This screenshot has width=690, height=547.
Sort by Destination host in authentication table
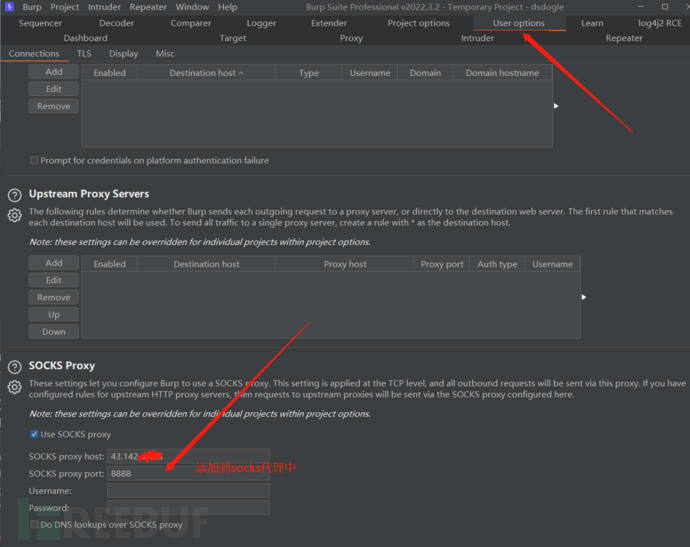206,73
